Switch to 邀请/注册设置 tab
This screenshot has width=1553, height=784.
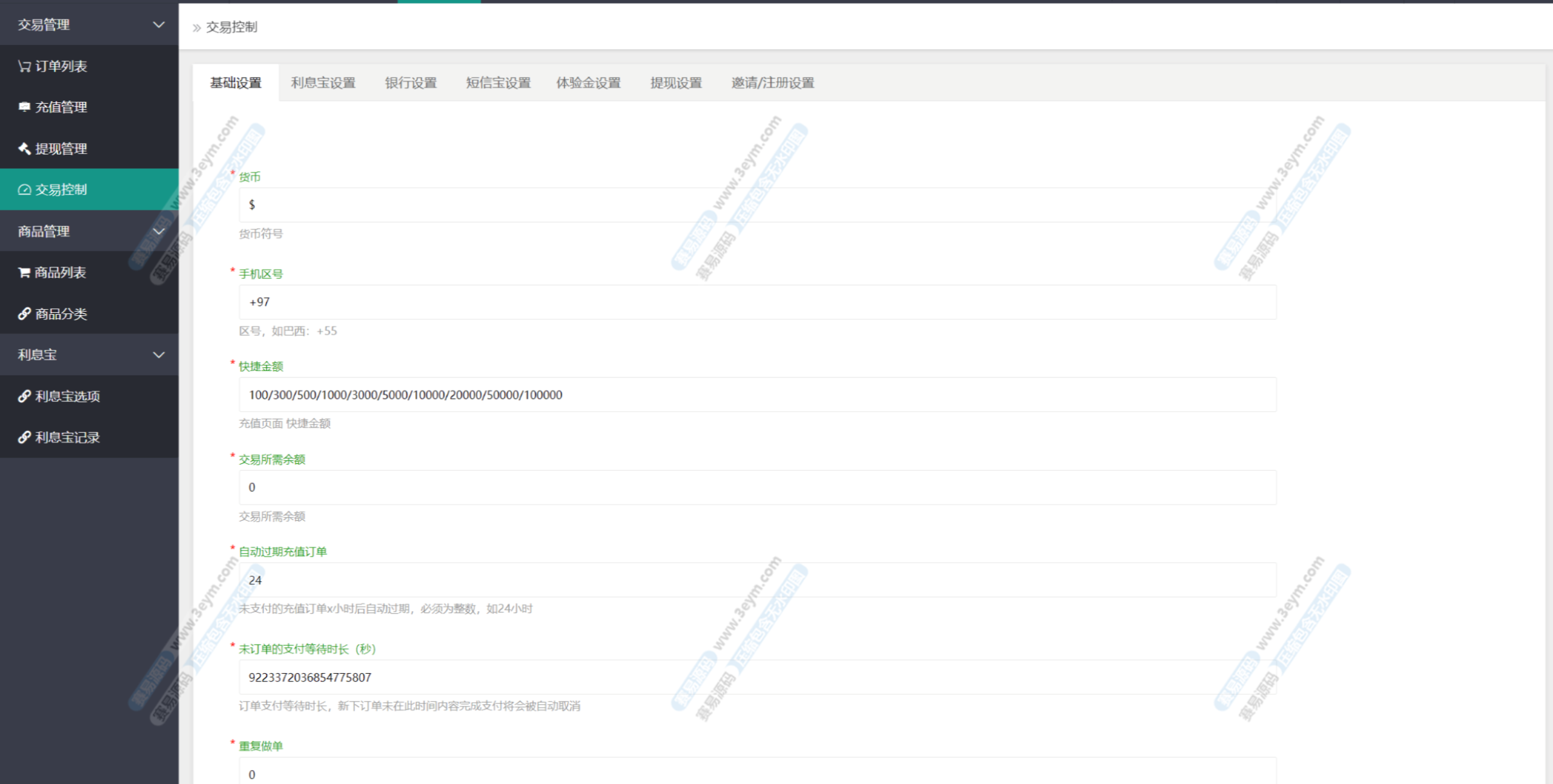[x=772, y=83]
